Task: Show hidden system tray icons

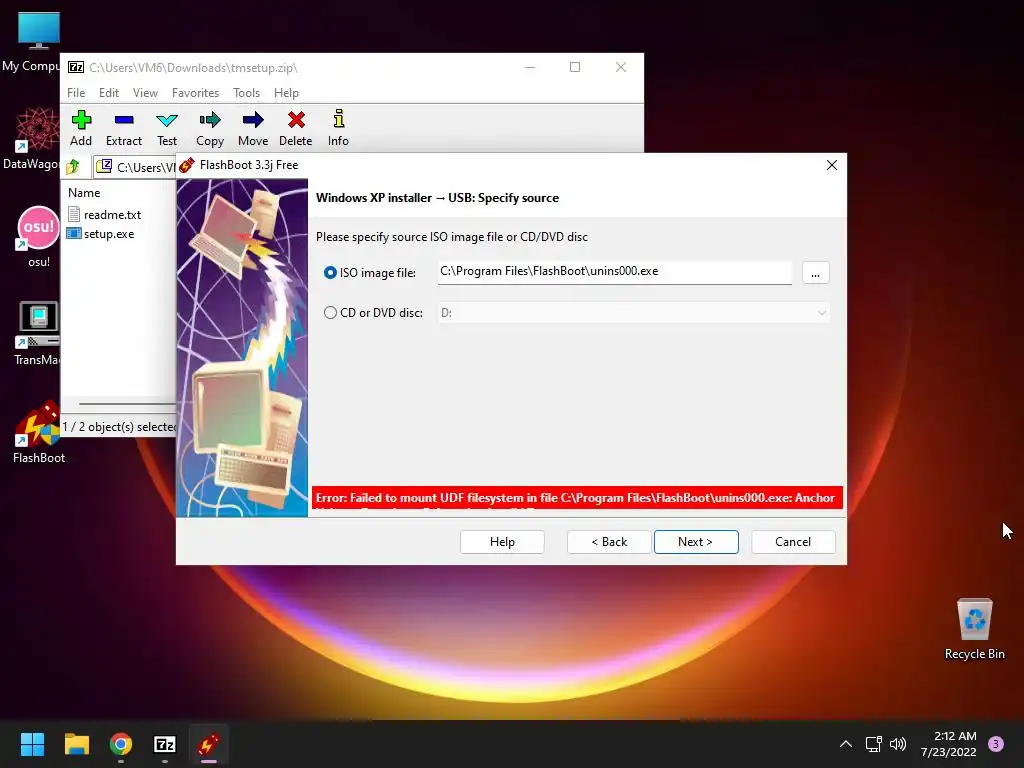Action: click(846, 744)
